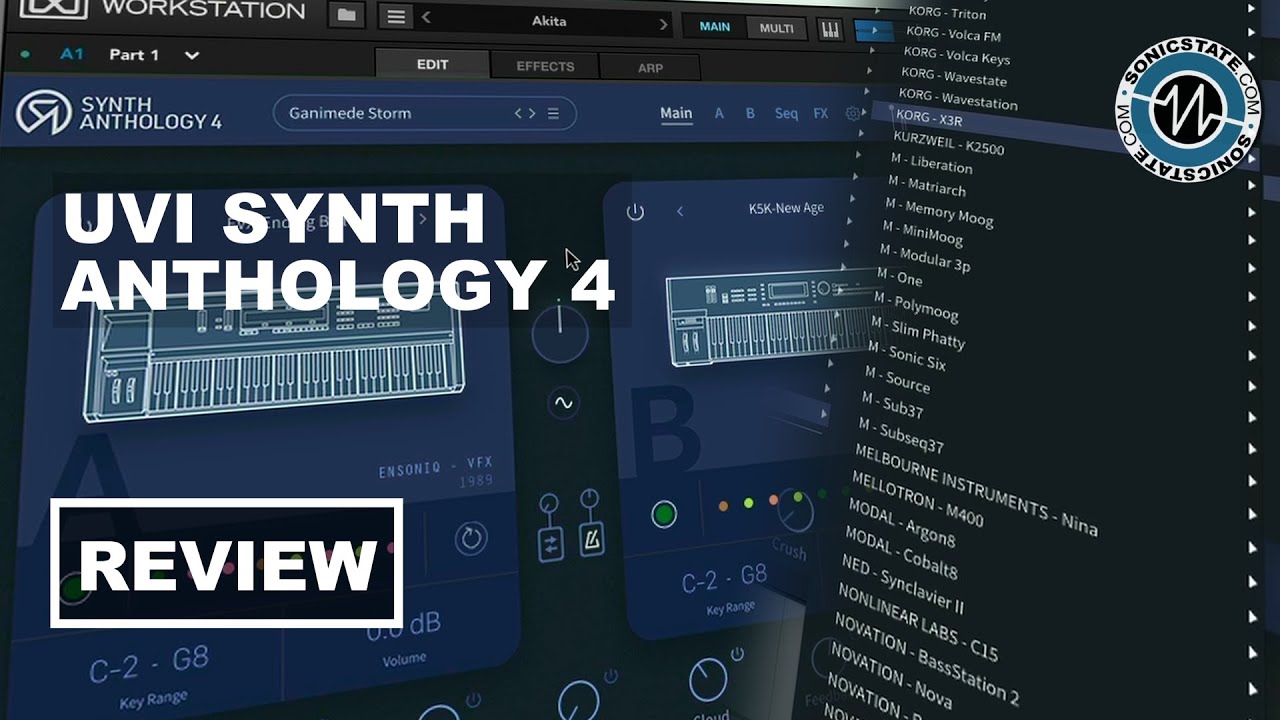Switch to the layer B page tab
The image size is (1280, 720).
[750, 114]
